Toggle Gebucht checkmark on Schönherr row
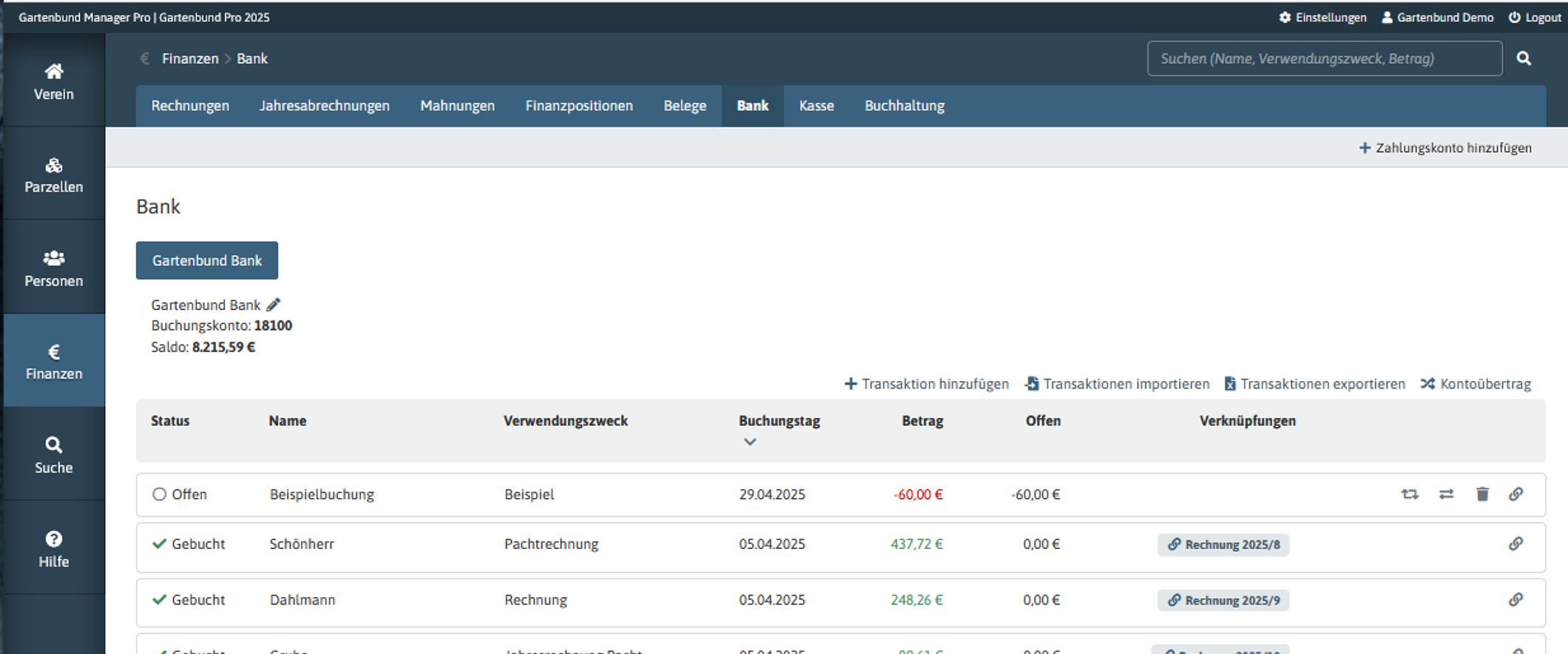 (x=159, y=544)
